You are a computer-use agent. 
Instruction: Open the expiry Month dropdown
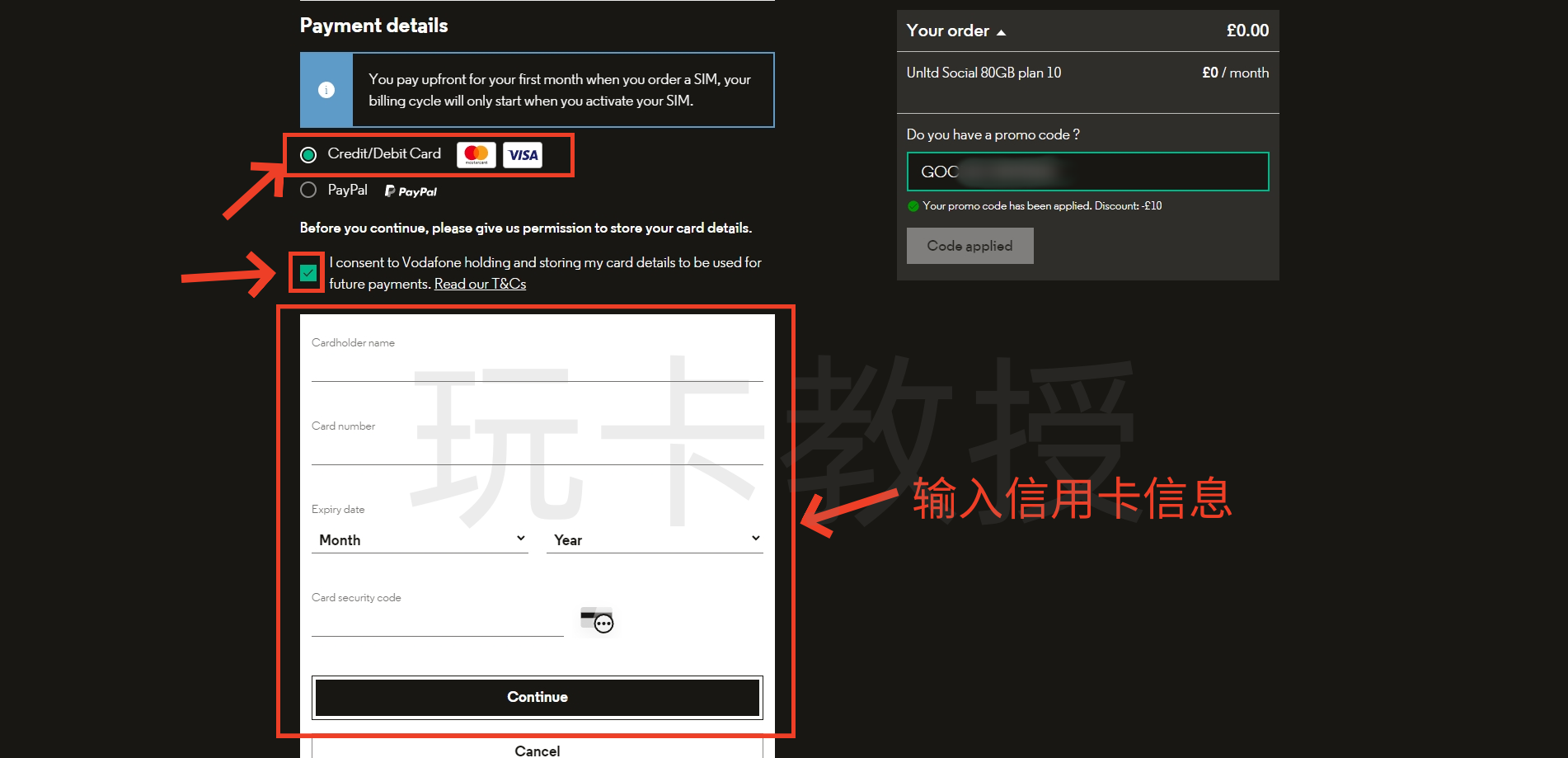[x=420, y=539]
